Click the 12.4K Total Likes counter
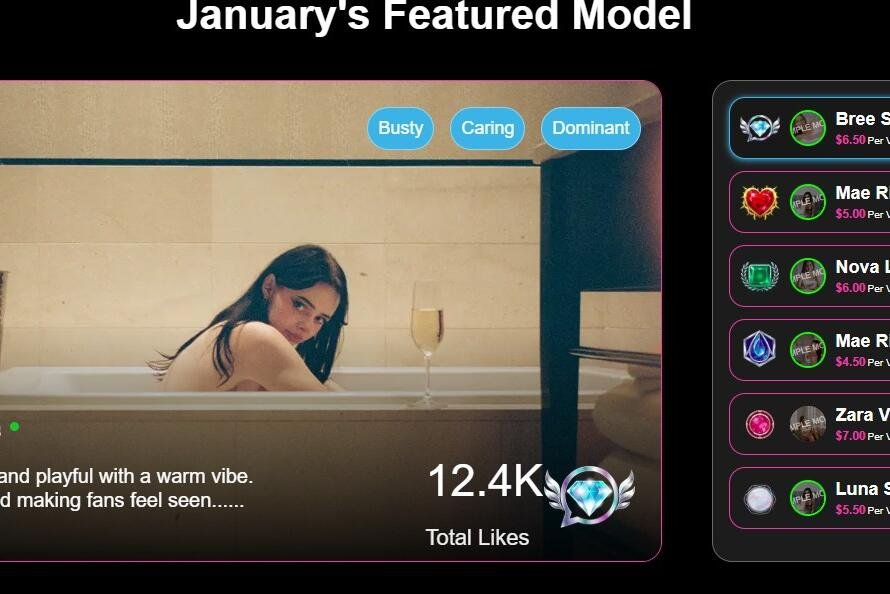This screenshot has width=890, height=594. pos(485,504)
